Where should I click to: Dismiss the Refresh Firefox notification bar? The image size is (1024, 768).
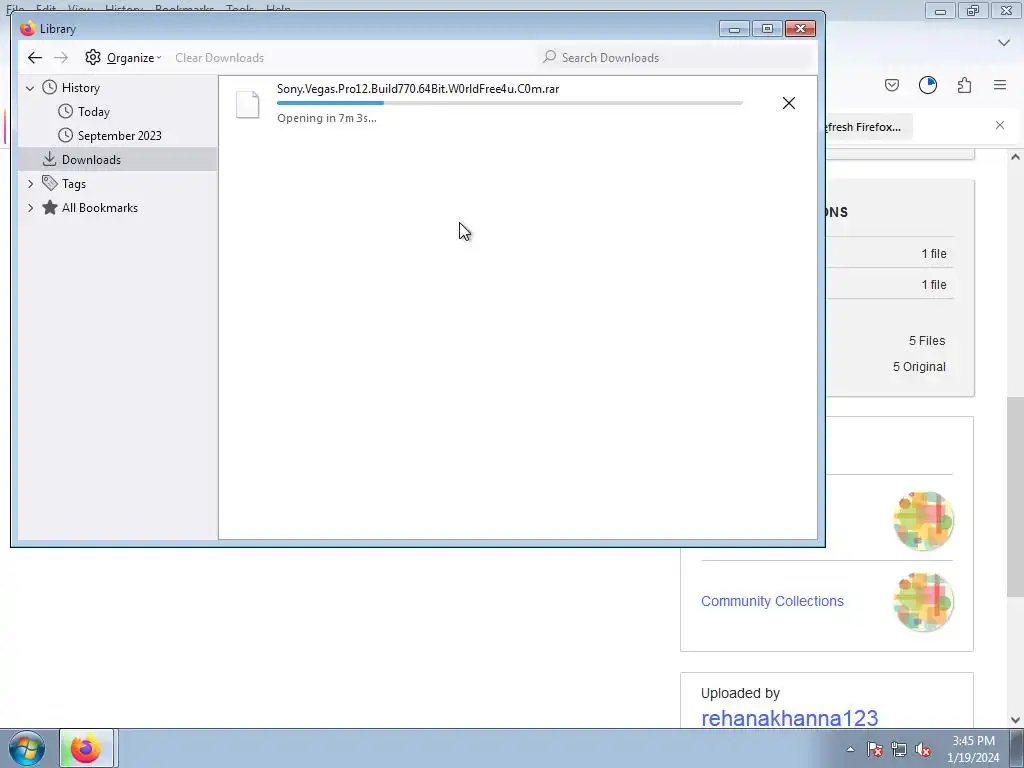click(1000, 125)
